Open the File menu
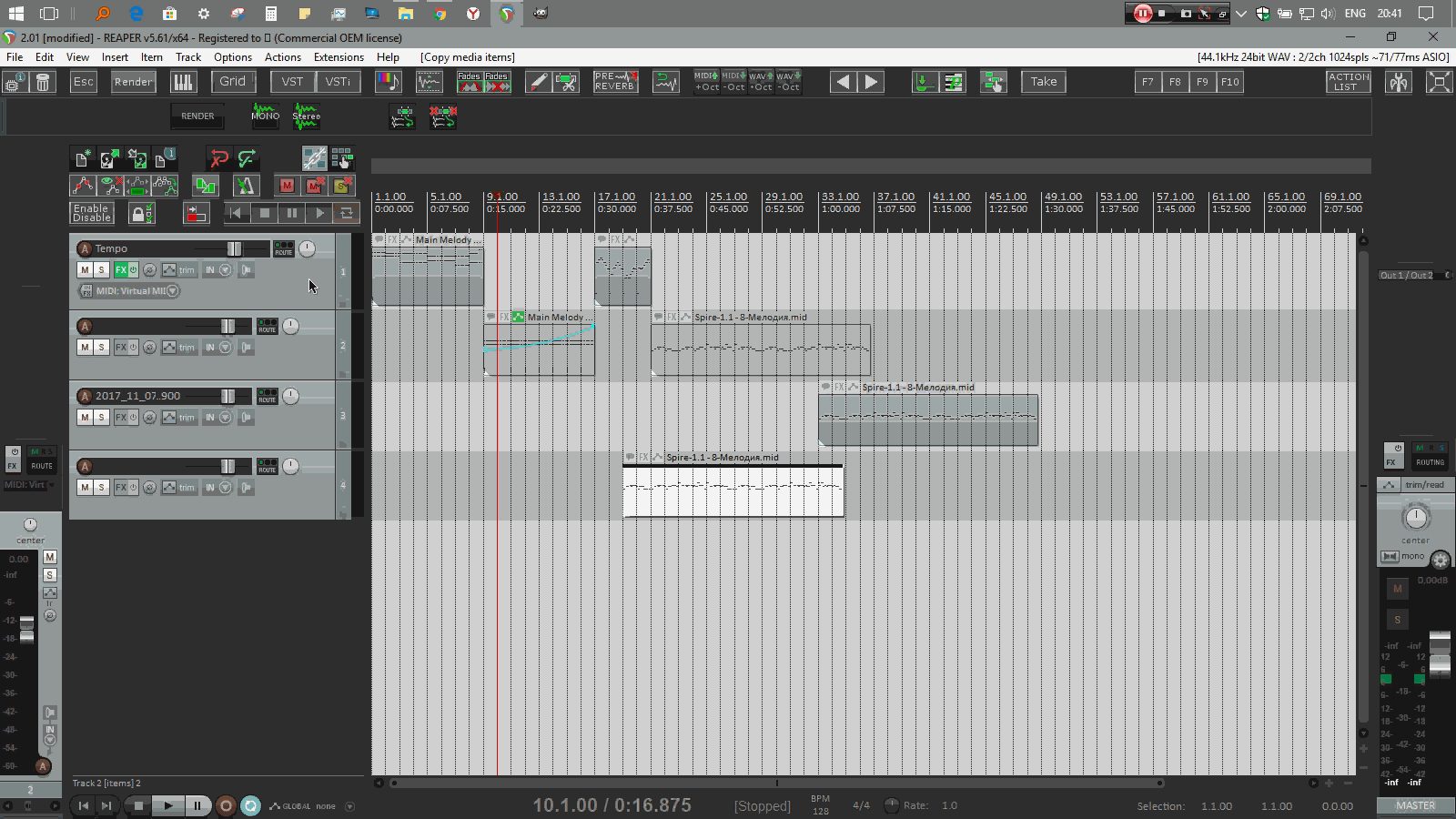Screen dimensions: 1456x819 click(x=15, y=57)
